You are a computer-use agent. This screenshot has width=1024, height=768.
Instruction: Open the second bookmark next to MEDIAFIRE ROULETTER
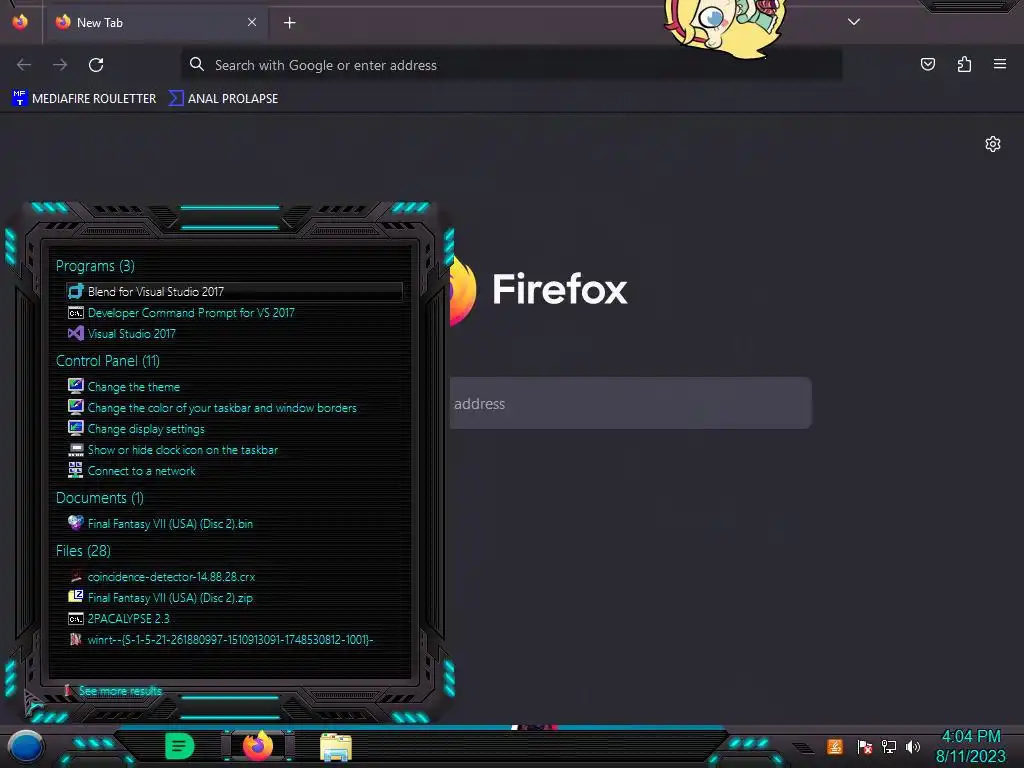click(x=223, y=99)
